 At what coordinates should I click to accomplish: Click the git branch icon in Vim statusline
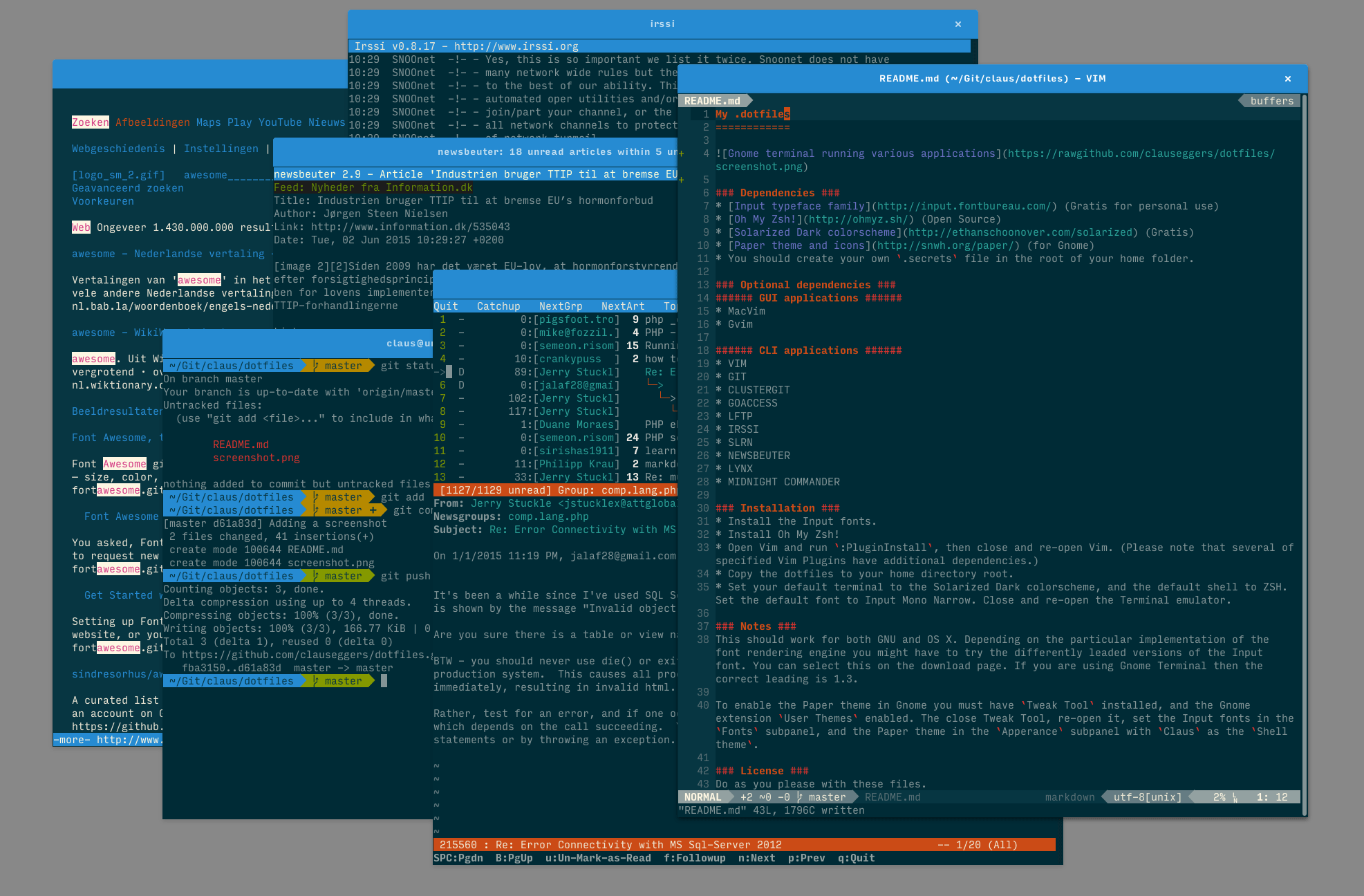800,797
